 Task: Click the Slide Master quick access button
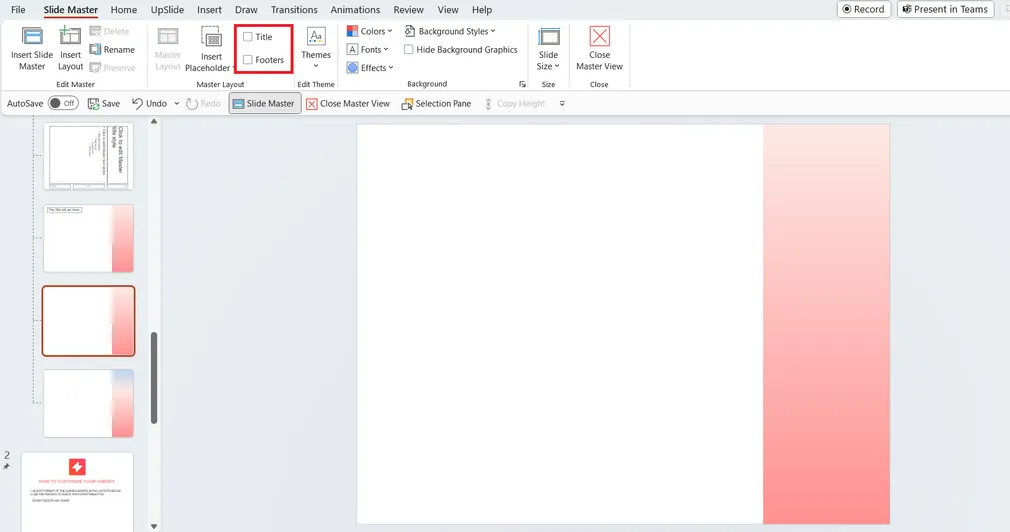point(265,103)
